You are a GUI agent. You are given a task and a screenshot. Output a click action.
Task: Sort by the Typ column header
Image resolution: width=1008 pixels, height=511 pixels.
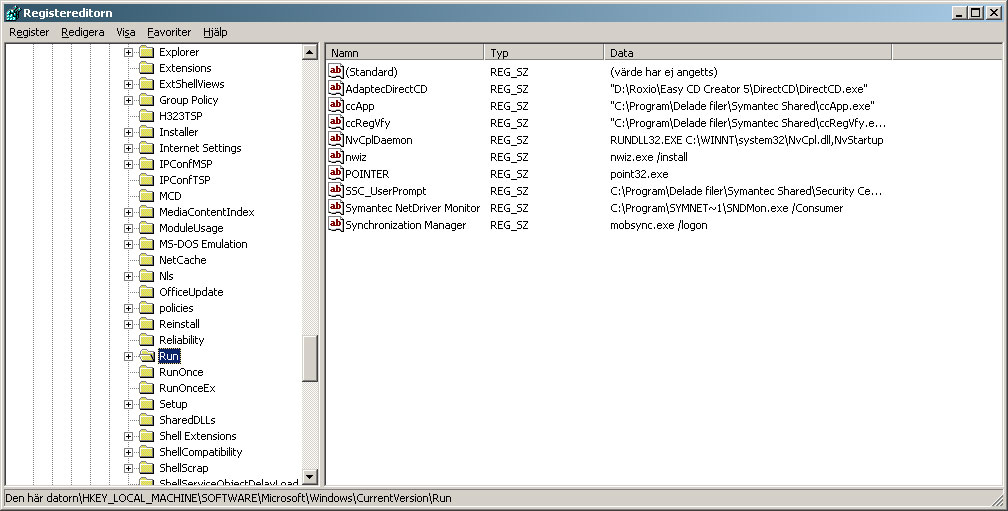click(544, 53)
